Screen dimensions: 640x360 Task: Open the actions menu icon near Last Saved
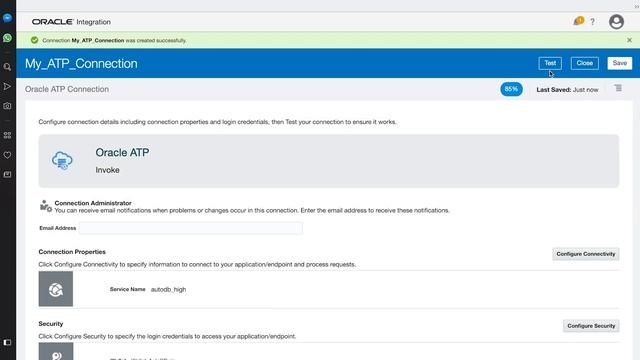(618, 88)
